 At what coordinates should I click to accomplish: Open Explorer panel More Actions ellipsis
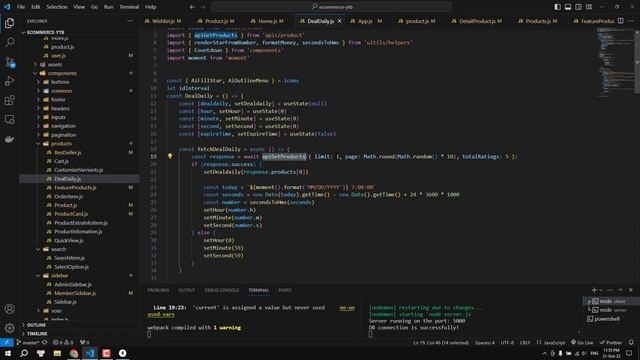(x=130, y=21)
